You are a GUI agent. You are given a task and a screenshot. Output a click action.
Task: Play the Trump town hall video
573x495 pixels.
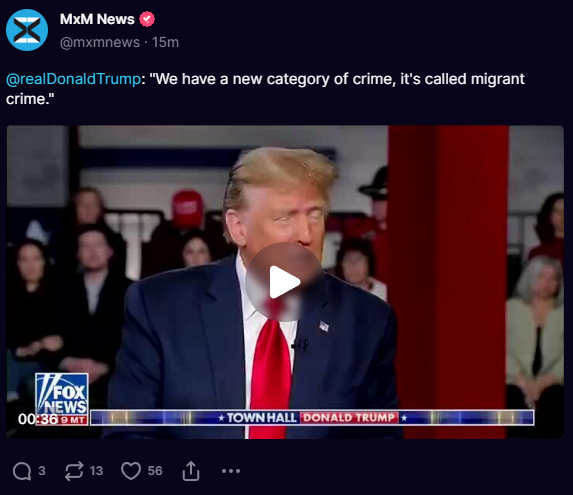click(x=285, y=282)
